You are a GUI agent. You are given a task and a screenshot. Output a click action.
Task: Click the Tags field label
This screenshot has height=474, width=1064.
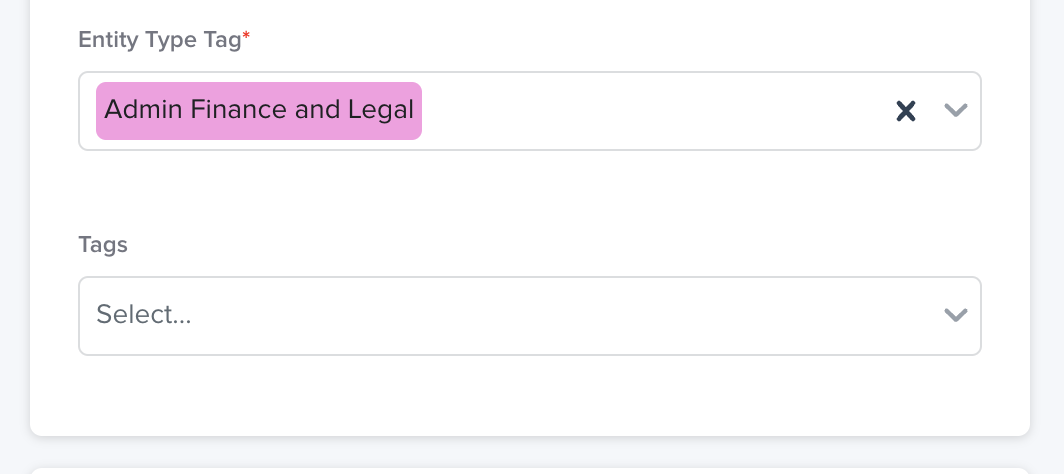tap(103, 245)
